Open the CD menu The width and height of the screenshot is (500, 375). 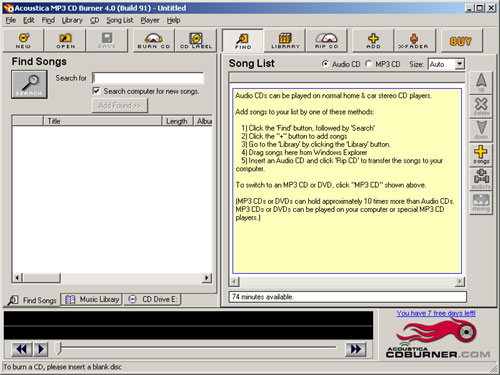94,20
